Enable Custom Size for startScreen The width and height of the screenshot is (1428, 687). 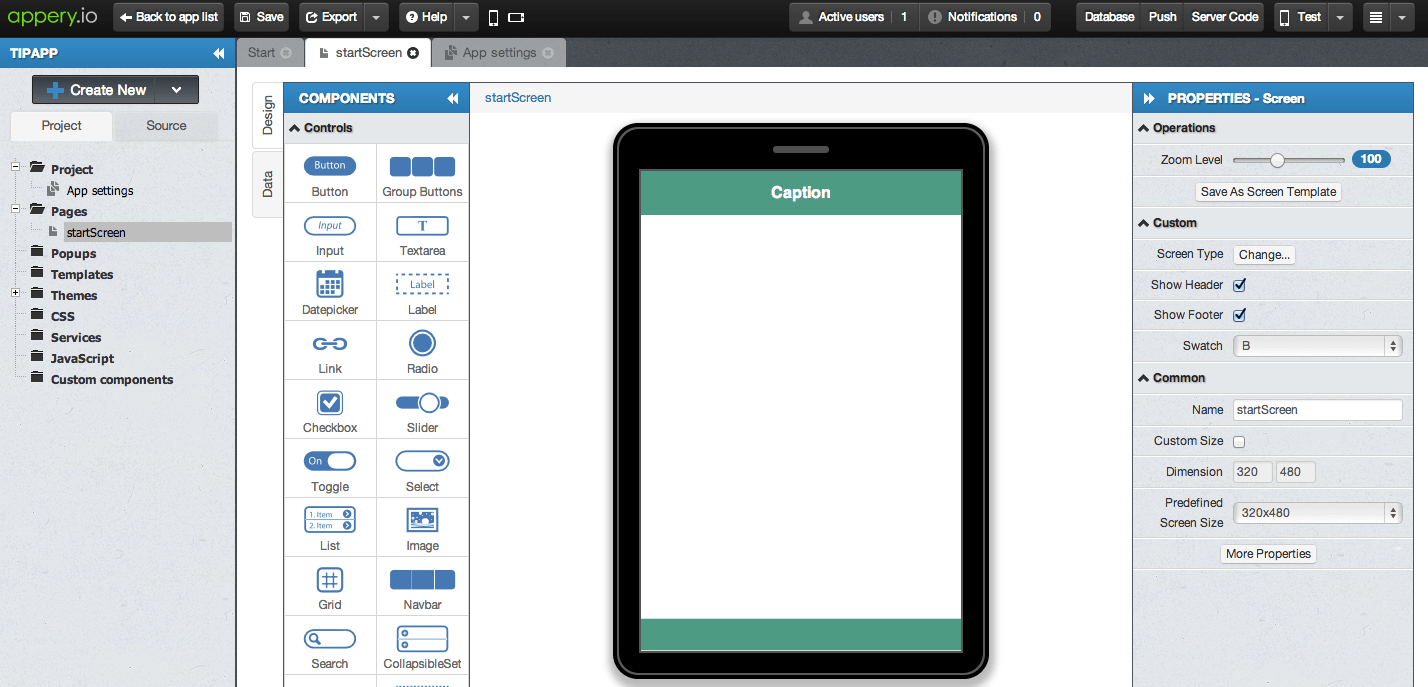[1239, 441]
